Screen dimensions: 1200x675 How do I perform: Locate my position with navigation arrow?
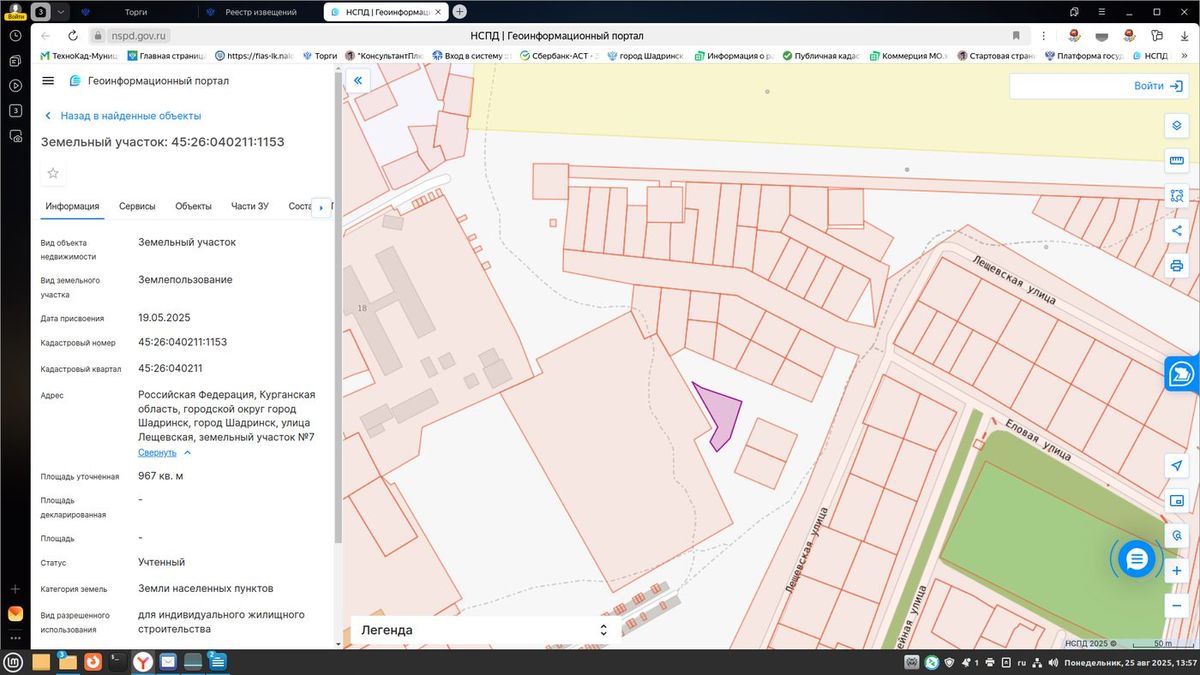pos(1176,466)
